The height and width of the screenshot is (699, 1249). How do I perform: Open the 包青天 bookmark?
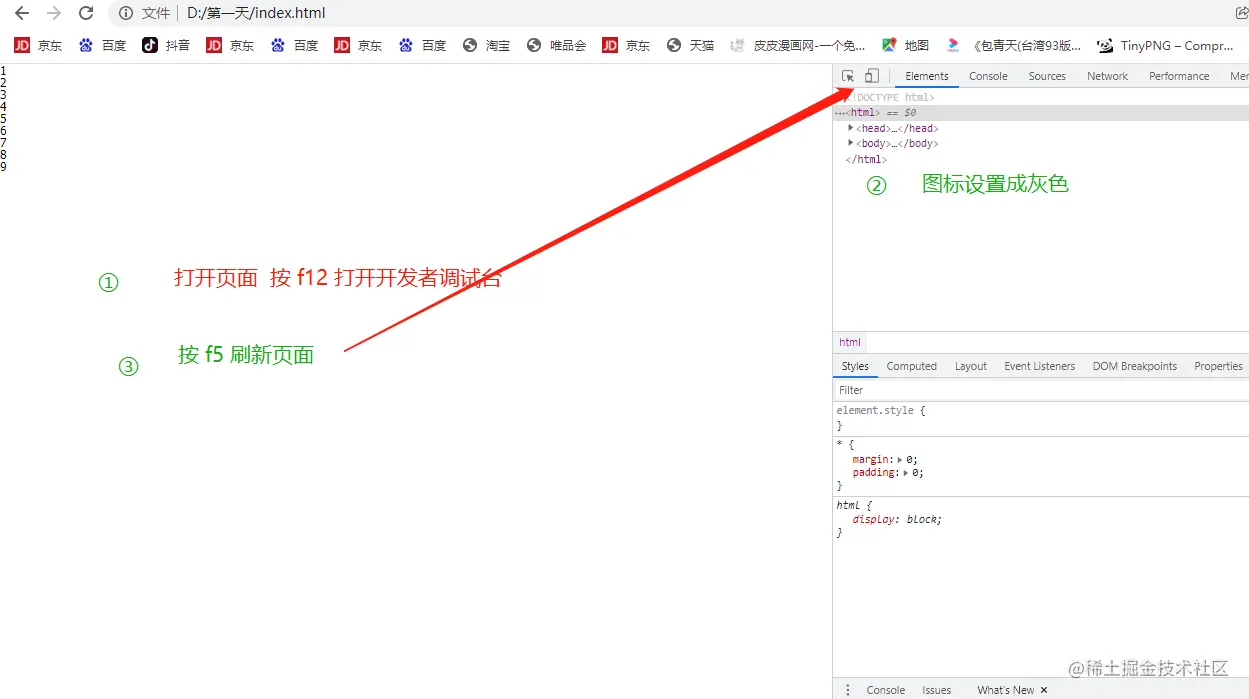(1014, 45)
